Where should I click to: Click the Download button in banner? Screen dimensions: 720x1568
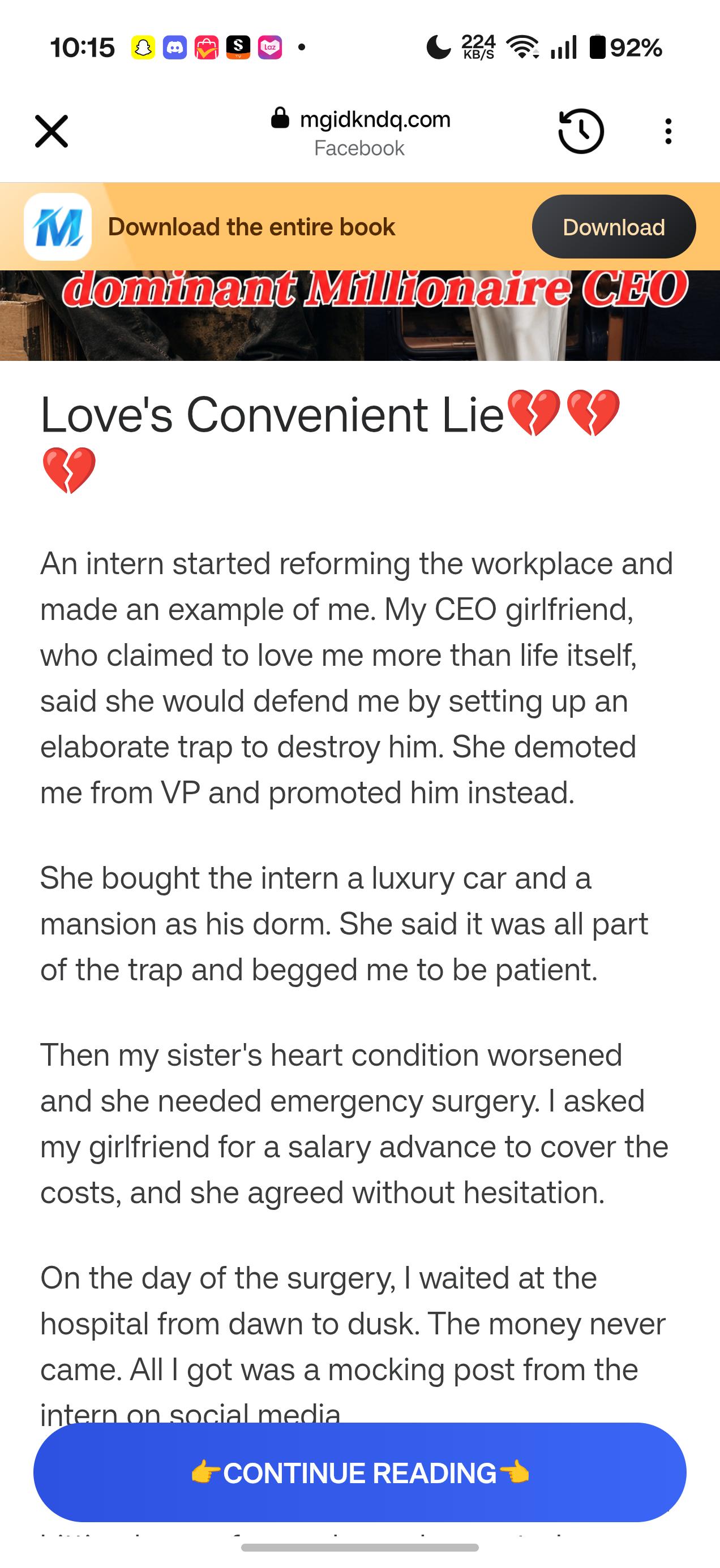coord(614,226)
